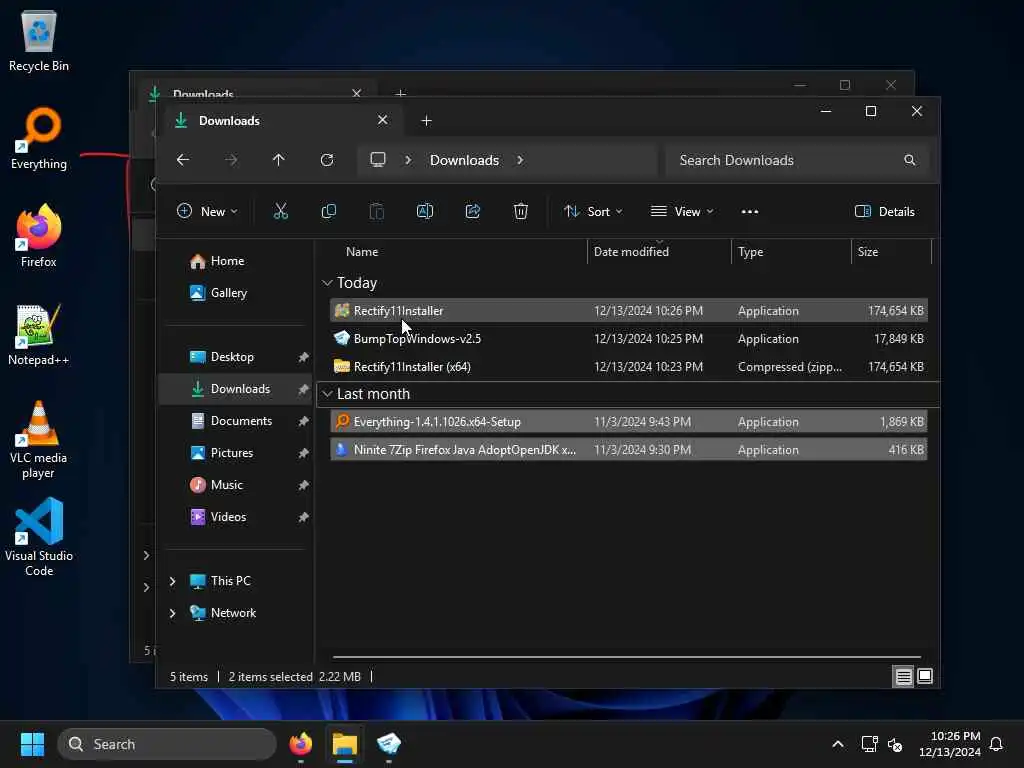The width and height of the screenshot is (1024, 768).
Task: Switch to large thumbnails view icon in status bar
Action: [x=925, y=677]
